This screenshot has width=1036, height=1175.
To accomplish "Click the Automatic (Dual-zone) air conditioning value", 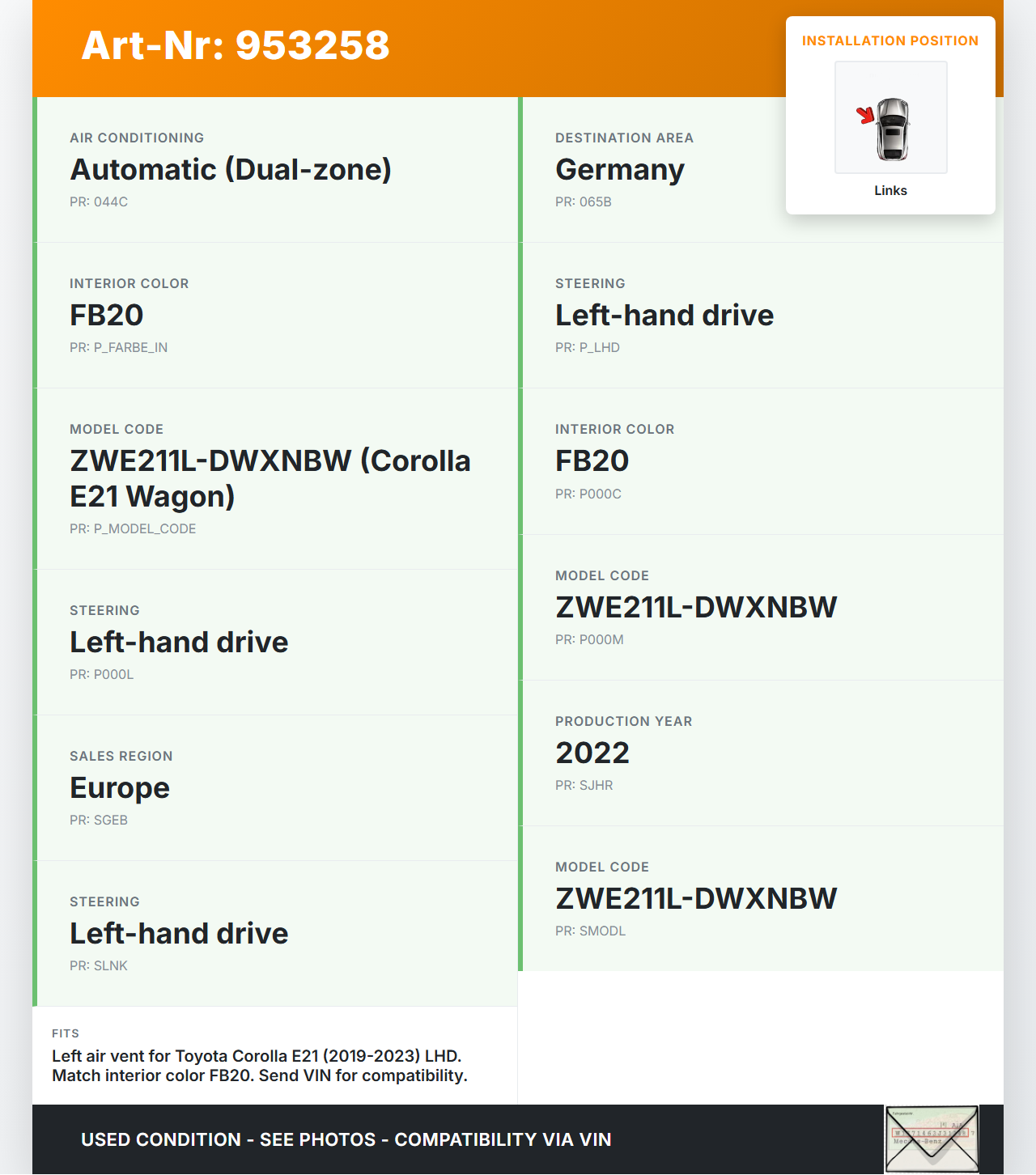I will (231, 170).
